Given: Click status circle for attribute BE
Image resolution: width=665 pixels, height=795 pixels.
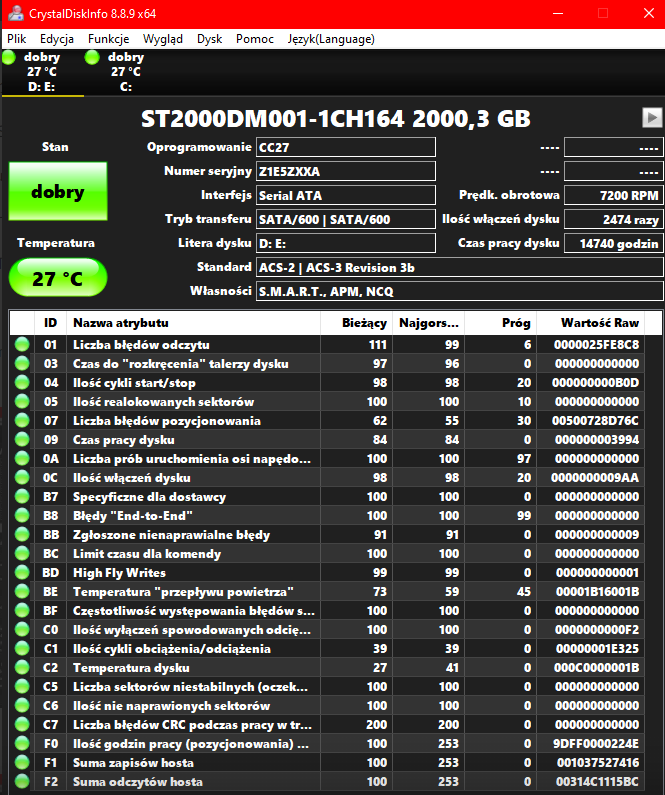Looking at the screenshot, I should pos(22,592).
